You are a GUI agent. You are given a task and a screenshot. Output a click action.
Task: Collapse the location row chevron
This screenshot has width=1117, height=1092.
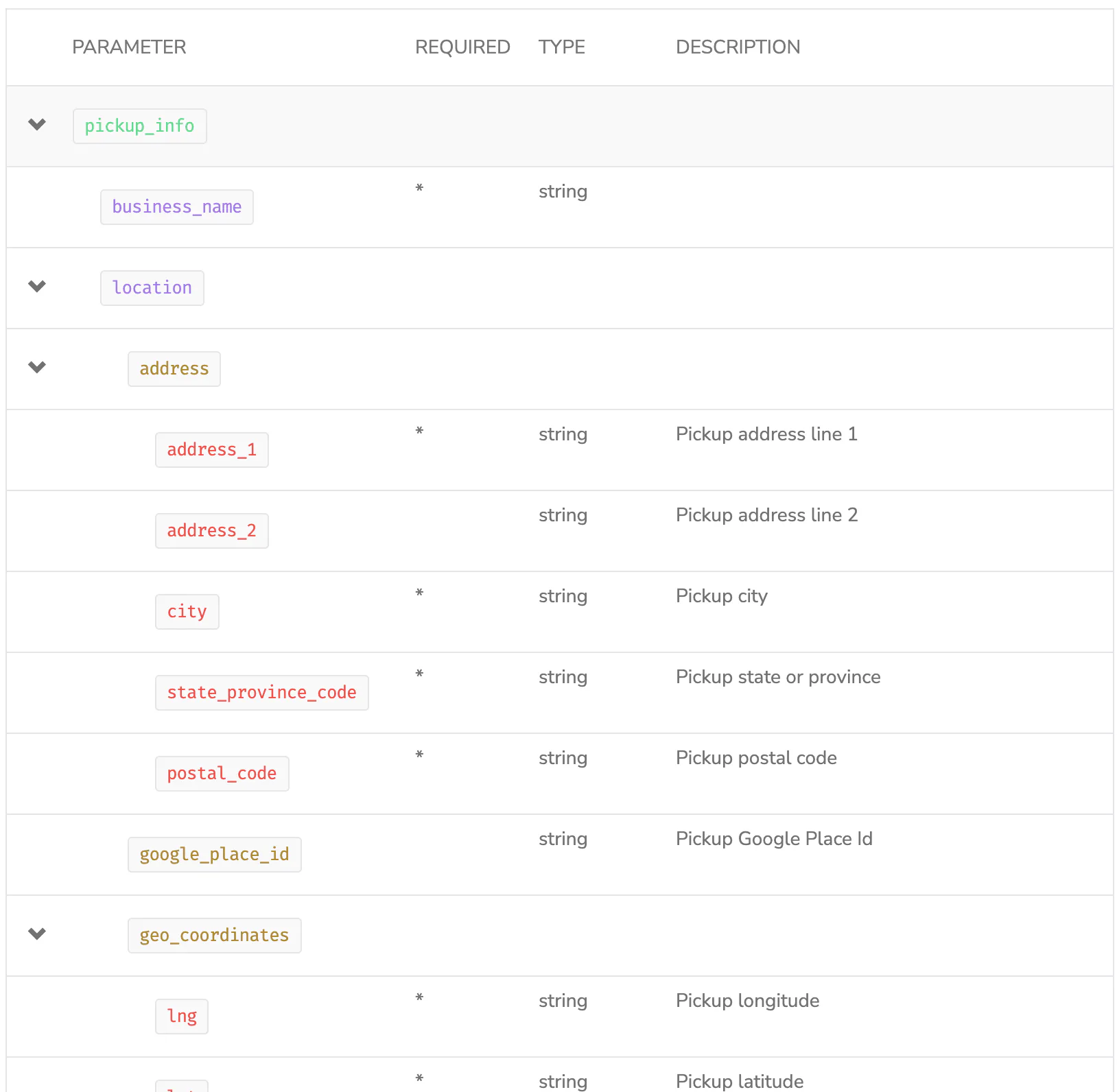(x=37, y=286)
